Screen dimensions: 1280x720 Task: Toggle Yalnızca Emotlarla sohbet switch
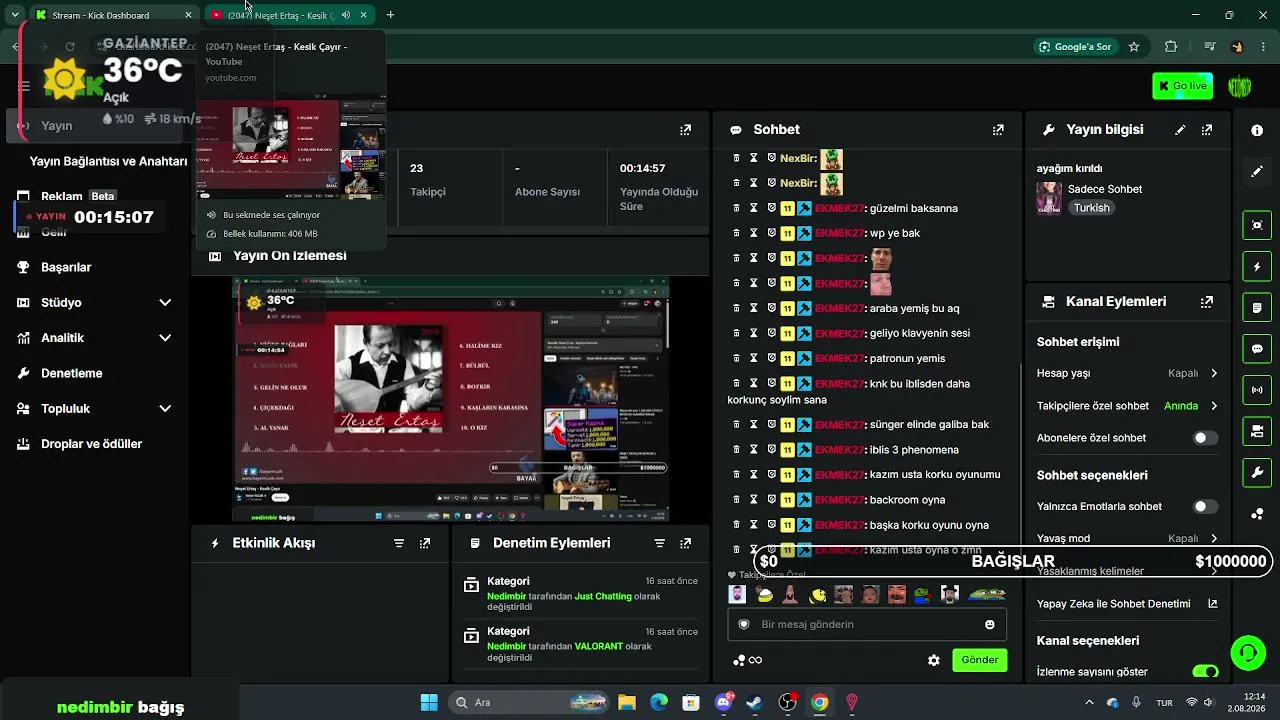(x=1206, y=507)
